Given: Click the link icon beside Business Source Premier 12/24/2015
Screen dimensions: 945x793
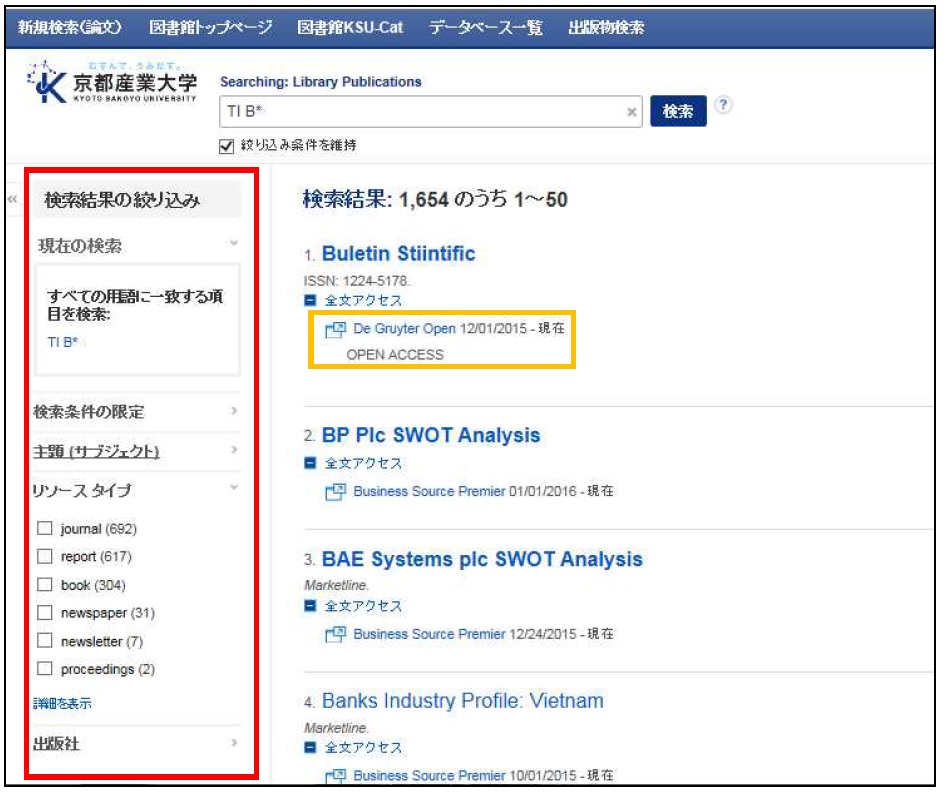Looking at the screenshot, I should [x=335, y=635].
